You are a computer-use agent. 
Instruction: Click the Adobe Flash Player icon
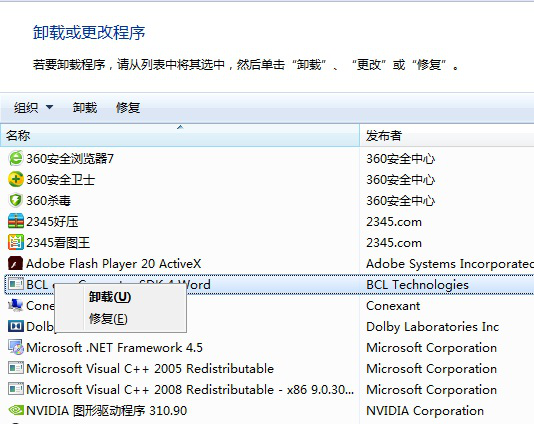click(16, 263)
